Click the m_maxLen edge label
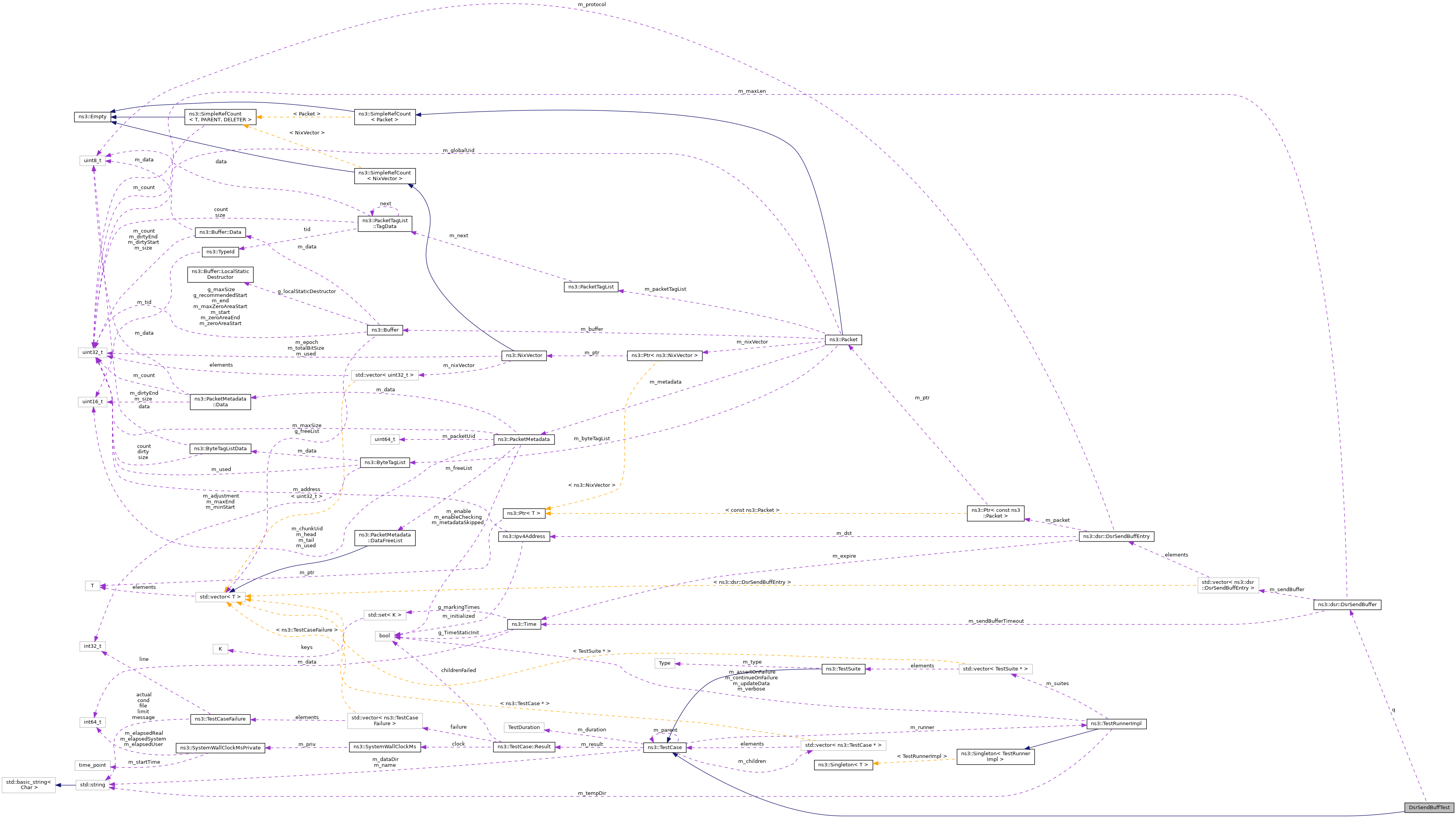The image size is (1456, 818). pyautogui.click(x=752, y=92)
